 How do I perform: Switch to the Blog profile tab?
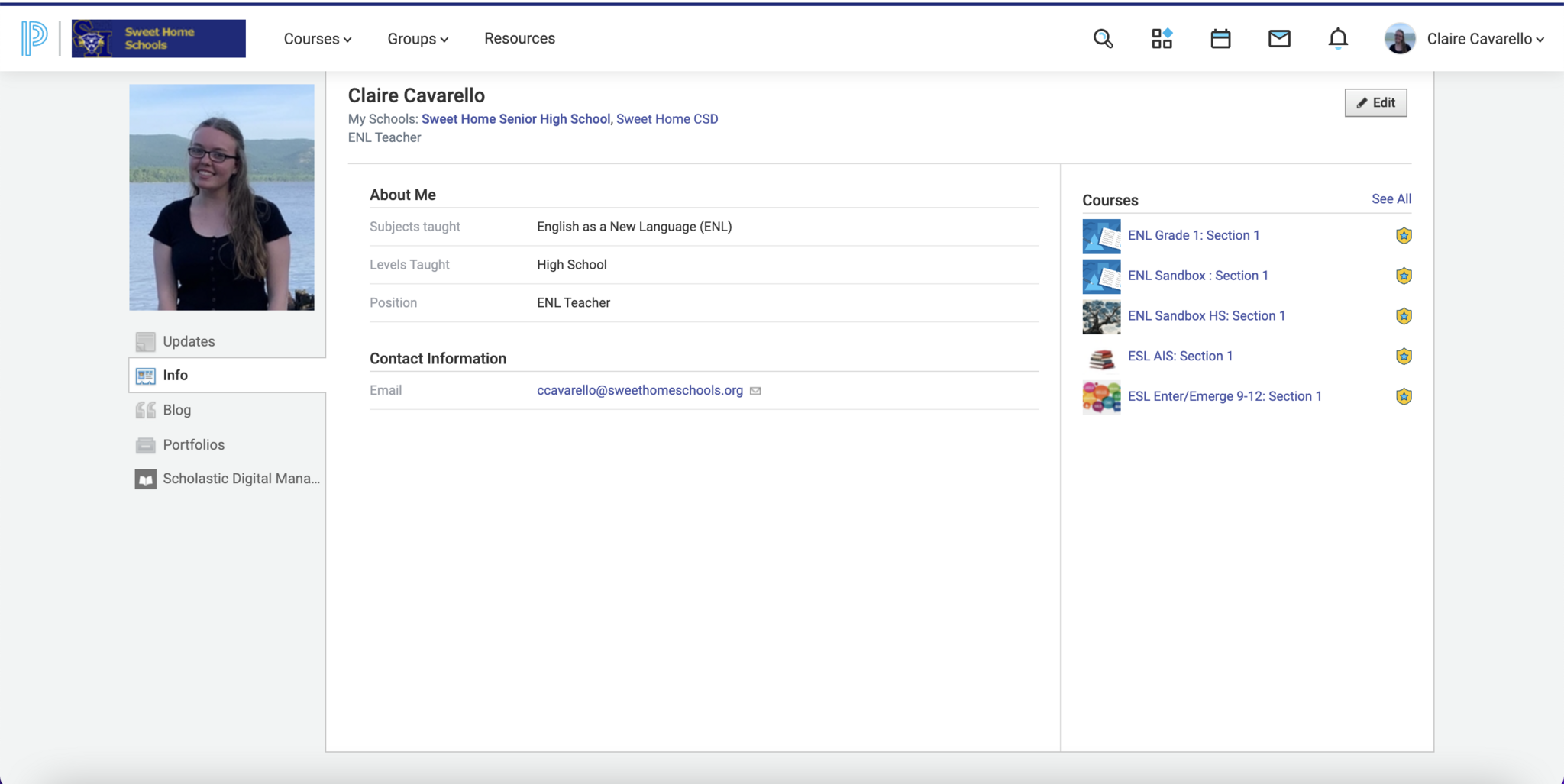pyautogui.click(x=176, y=410)
